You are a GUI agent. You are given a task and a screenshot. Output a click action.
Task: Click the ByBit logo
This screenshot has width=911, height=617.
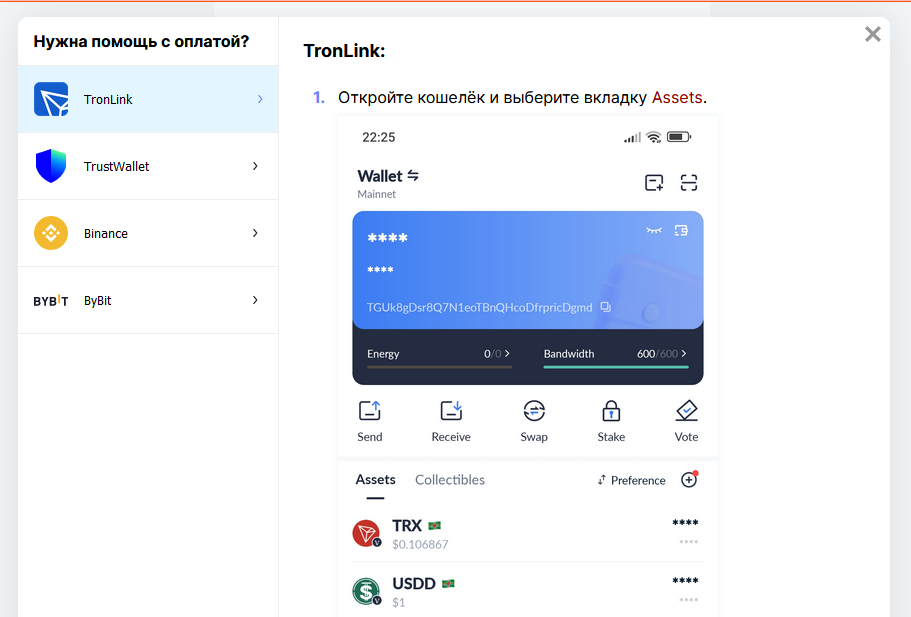pyautogui.click(x=51, y=300)
